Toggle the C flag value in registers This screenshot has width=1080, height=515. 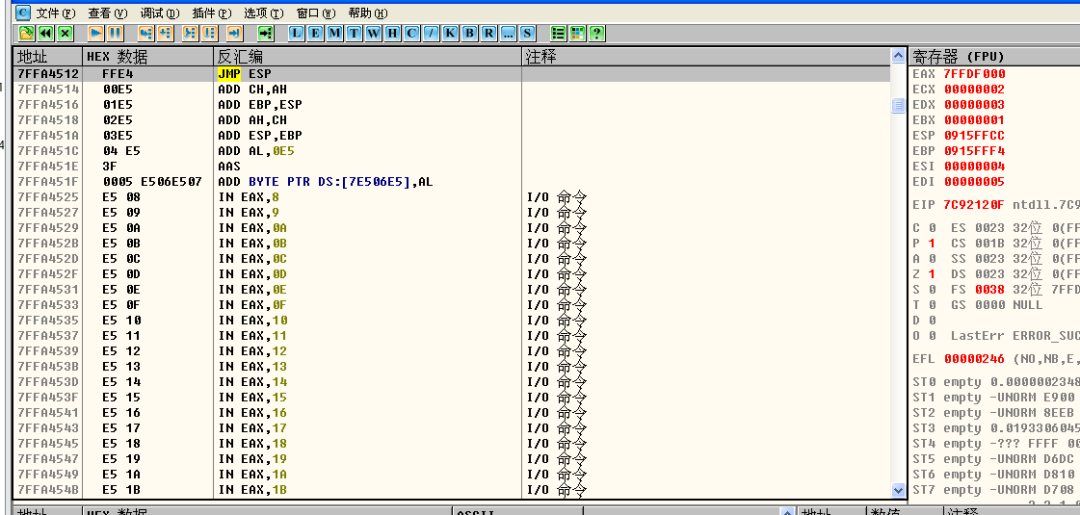coord(932,228)
